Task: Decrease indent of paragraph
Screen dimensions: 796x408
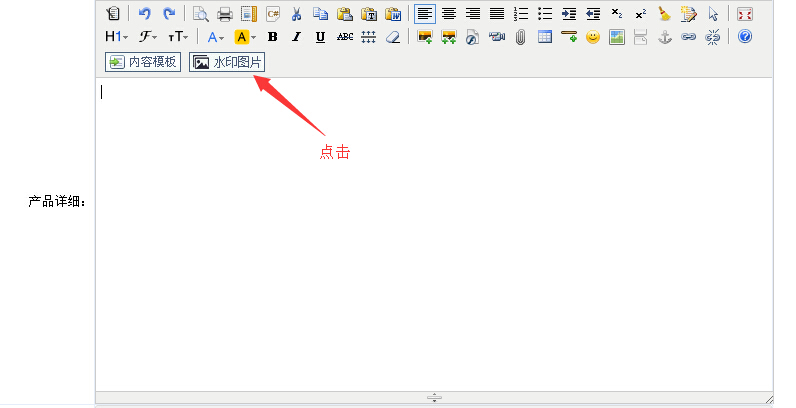Action: click(593, 14)
